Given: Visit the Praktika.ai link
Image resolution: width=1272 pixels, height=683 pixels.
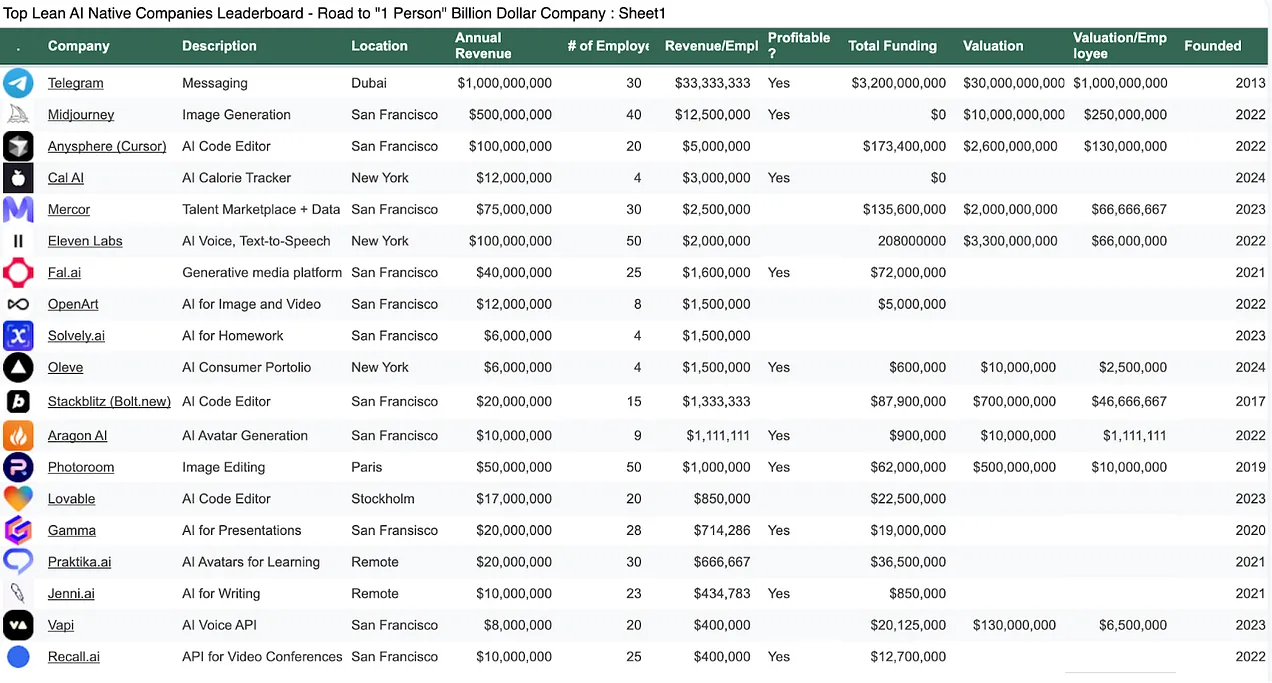Looking at the screenshot, I should pyautogui.click(x=79, y=562).
